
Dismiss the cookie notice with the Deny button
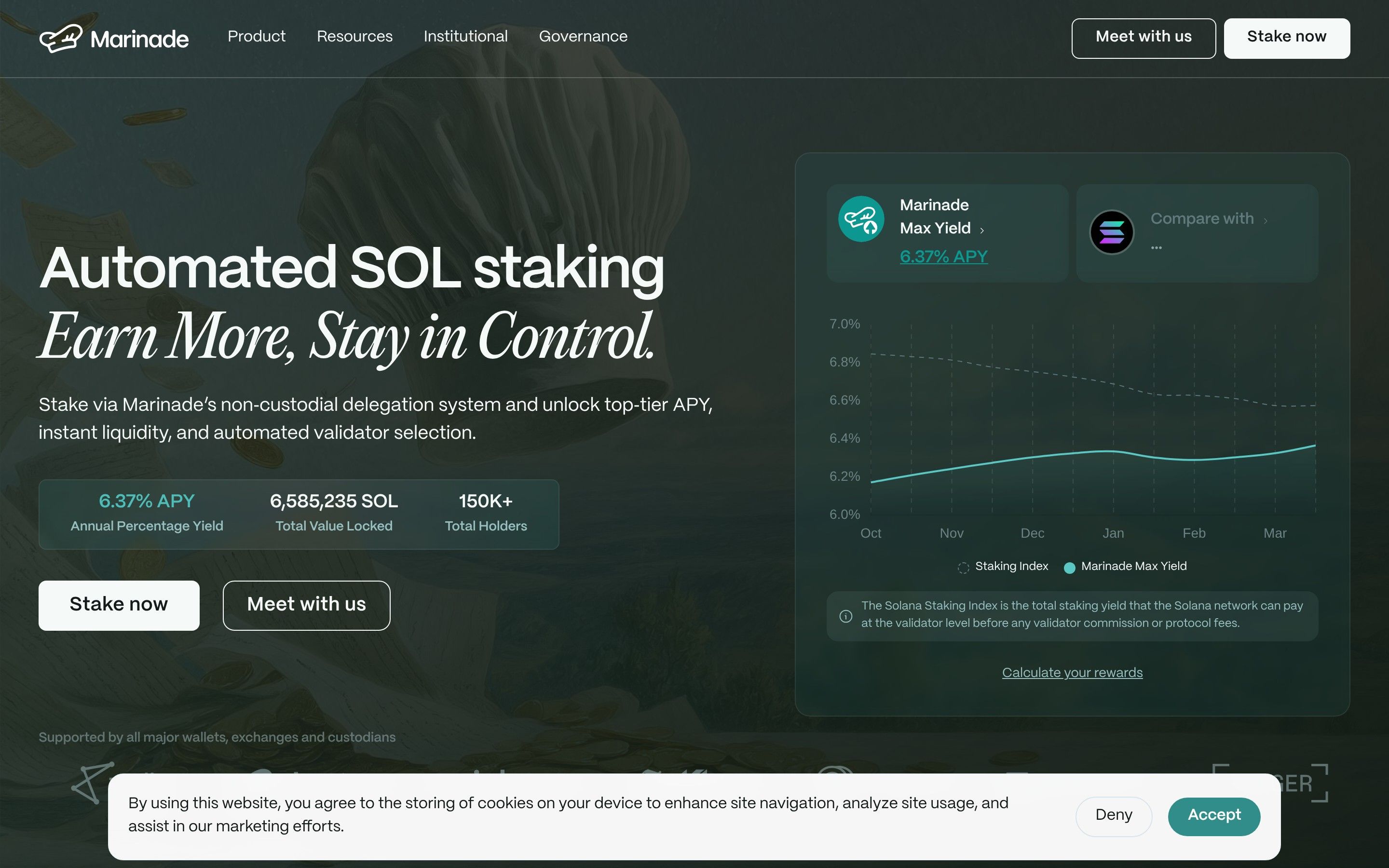pyautogui.click(x=1114, y=816)
